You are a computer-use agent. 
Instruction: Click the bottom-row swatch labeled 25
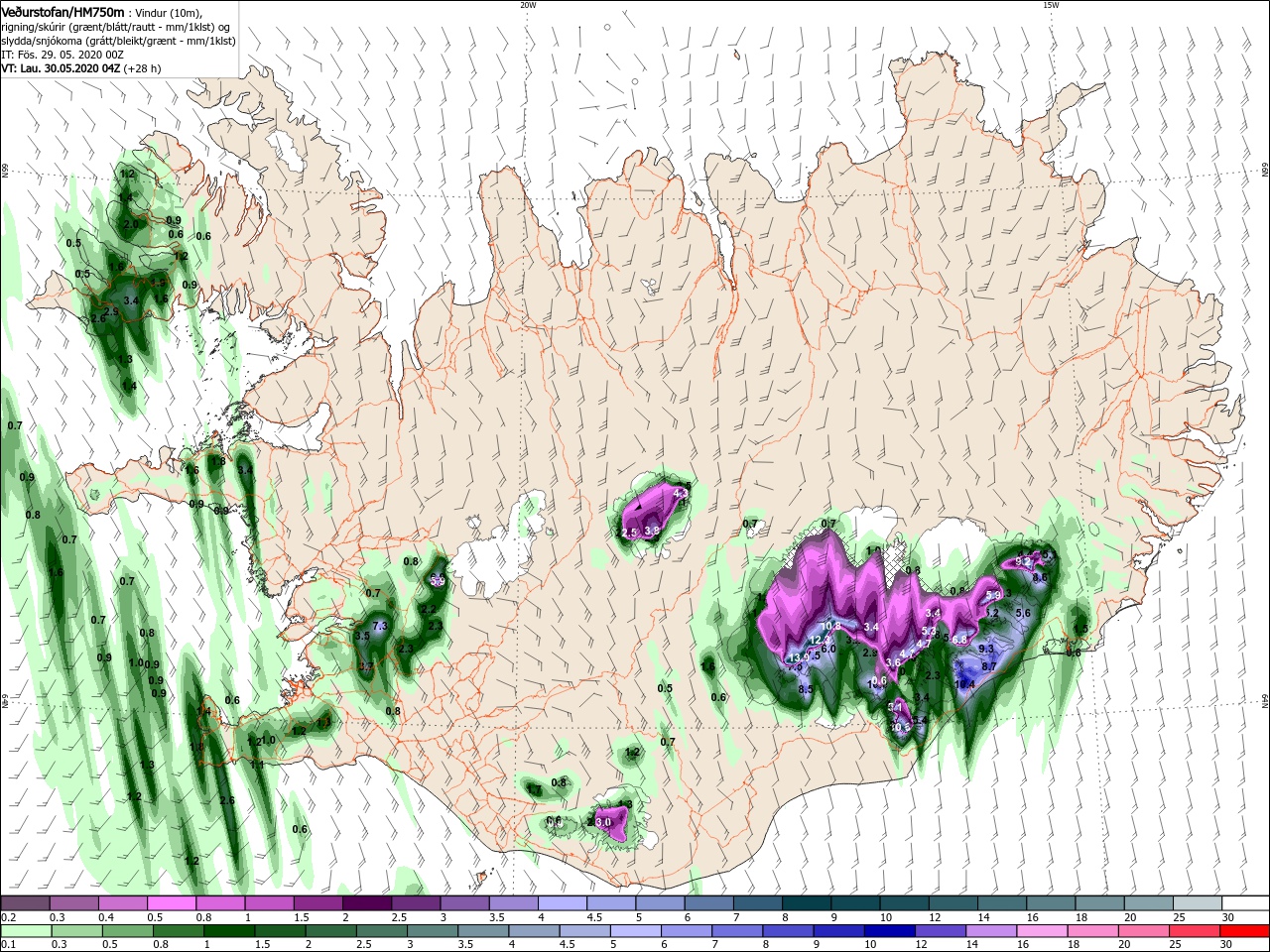click(1194, 931)
